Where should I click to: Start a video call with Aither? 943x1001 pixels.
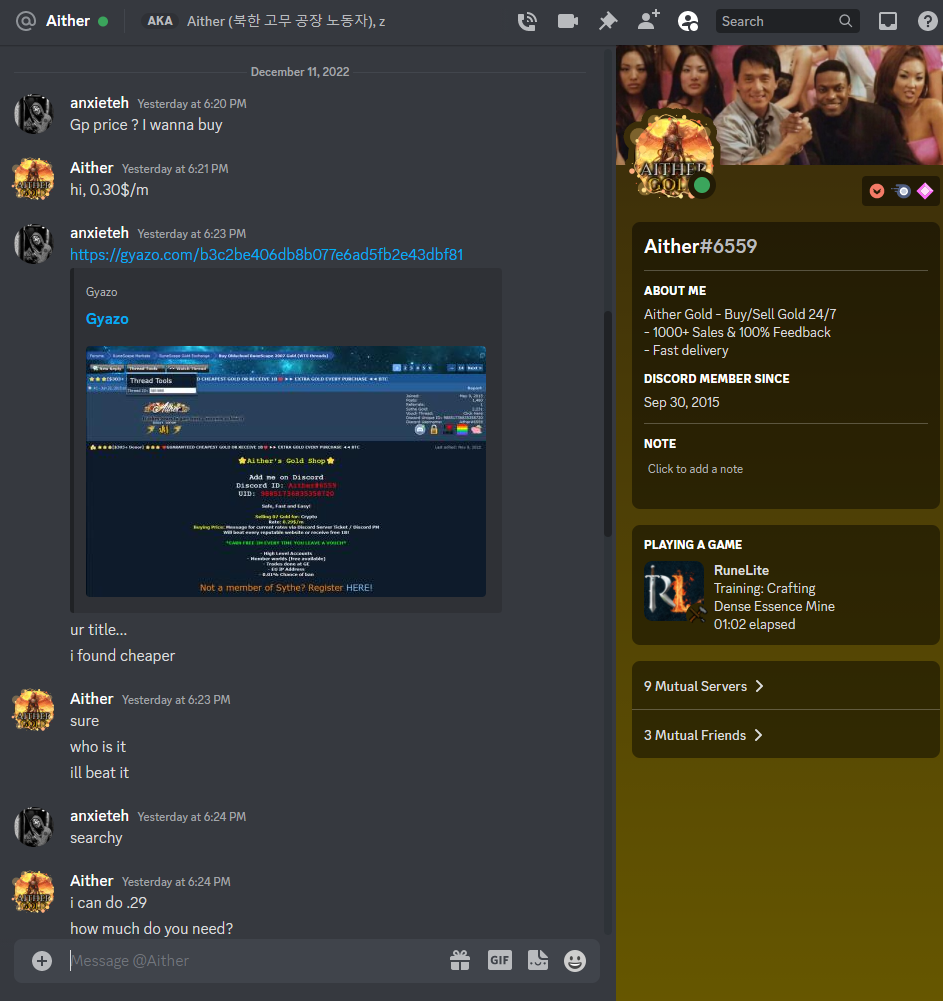pyautogui.click(x=568, y=22)
